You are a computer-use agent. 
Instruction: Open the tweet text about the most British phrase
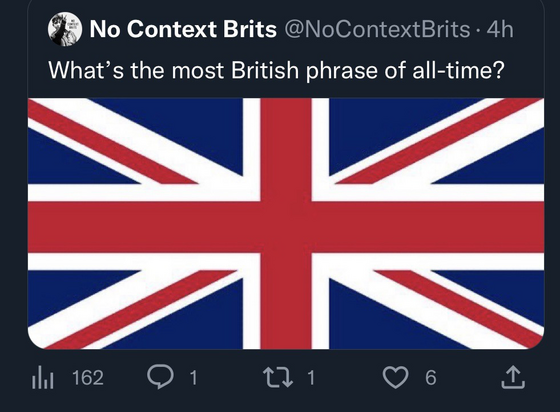[276, 70]
